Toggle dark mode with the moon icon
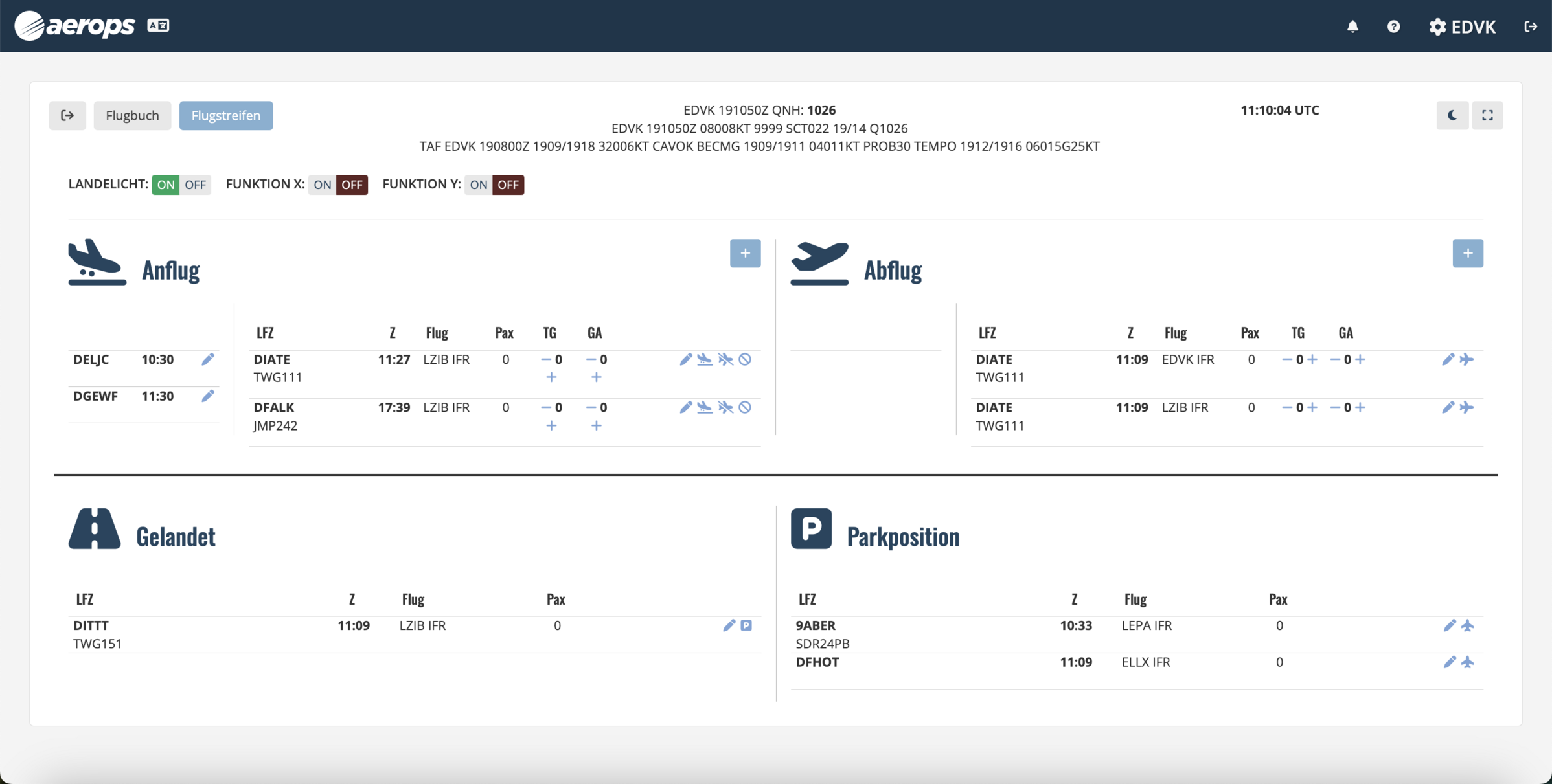The image size is (1552, 784). pos(1452,115)
